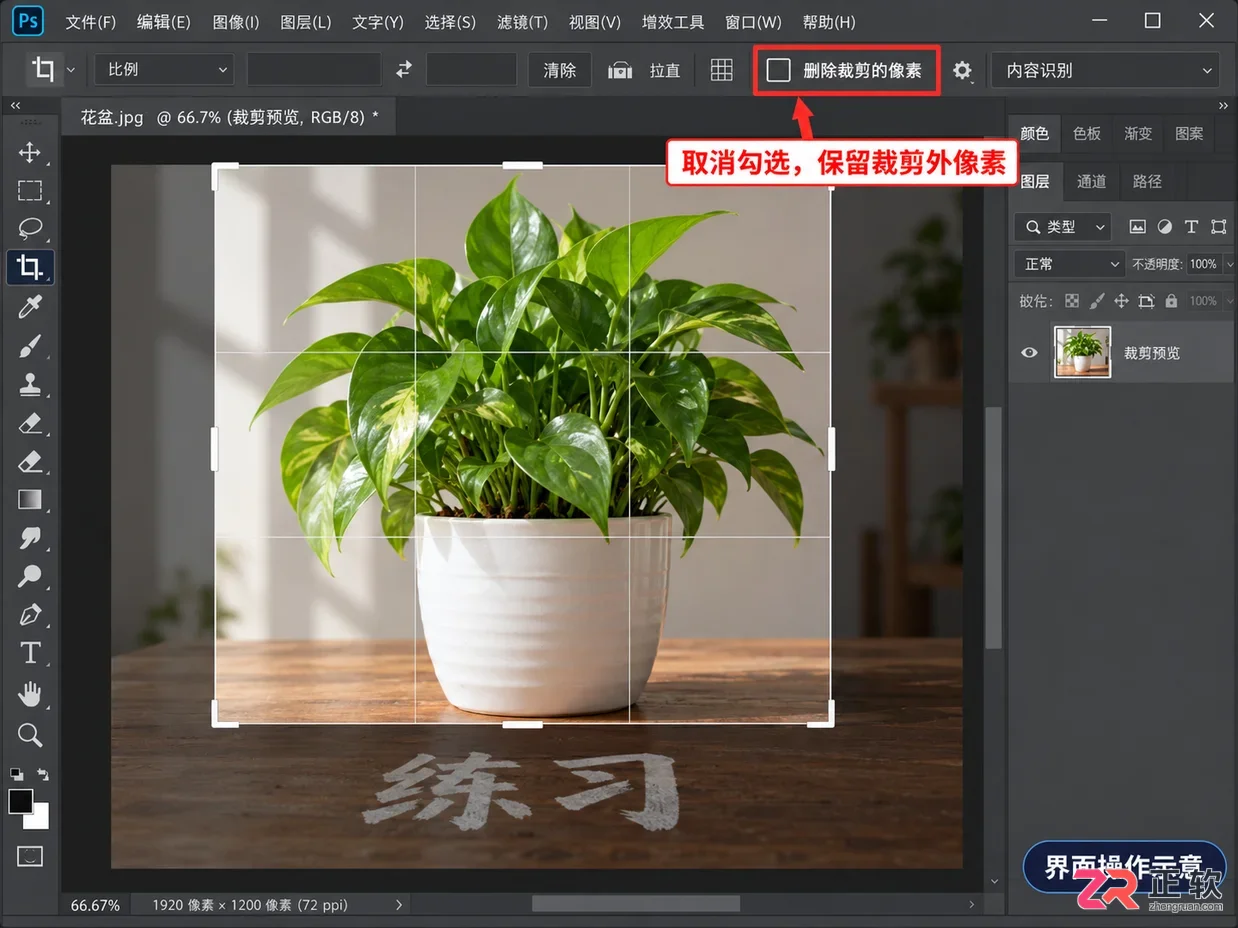
Task: Open crop overlay grid options
Action: coord(721,70)
